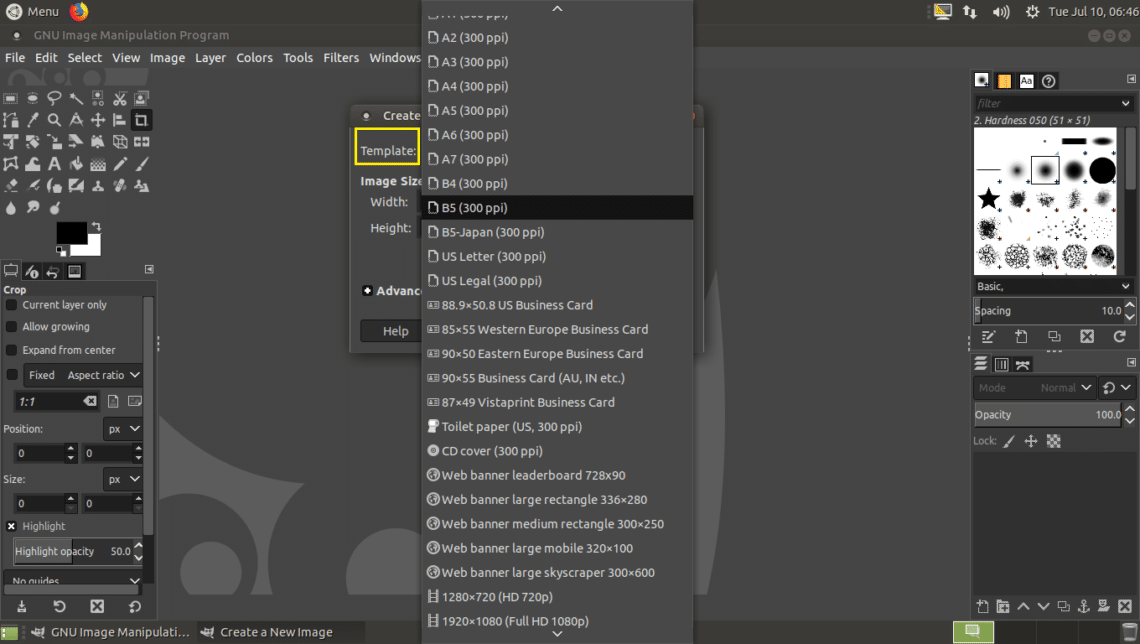This screenshot has width=1140, height=644.
Task: Toggle lock pixels brush icon
Action: point(1009,441)
